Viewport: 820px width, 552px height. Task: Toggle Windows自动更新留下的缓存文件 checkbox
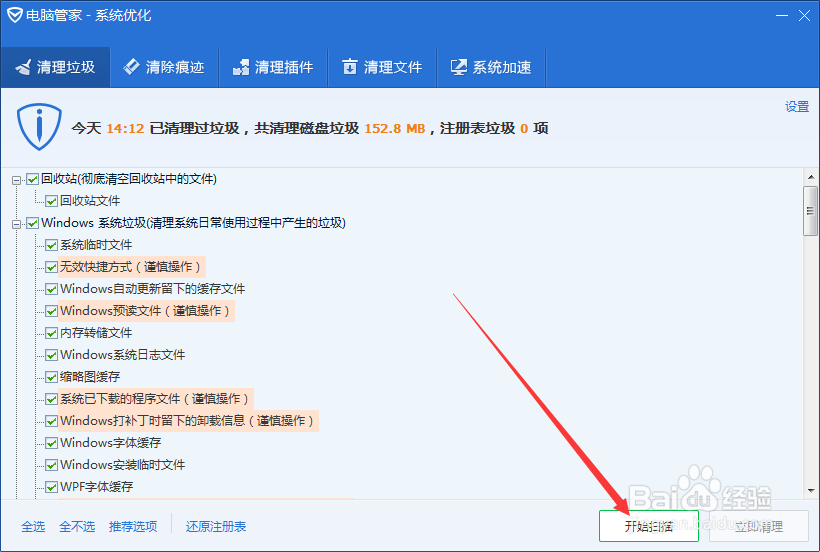[51, 289]
